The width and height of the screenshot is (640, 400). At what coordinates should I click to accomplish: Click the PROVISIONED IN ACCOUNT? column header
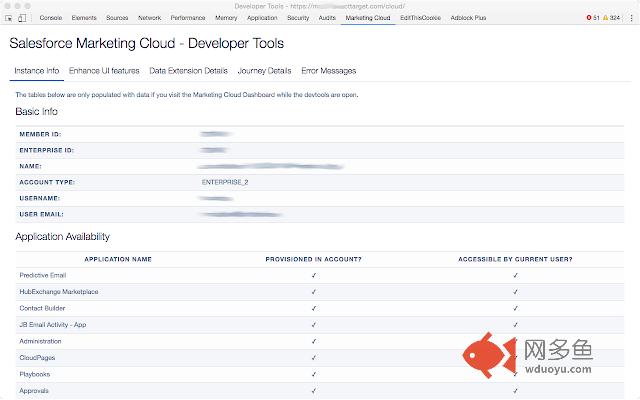pyautogui.click(x=313, y=259)
